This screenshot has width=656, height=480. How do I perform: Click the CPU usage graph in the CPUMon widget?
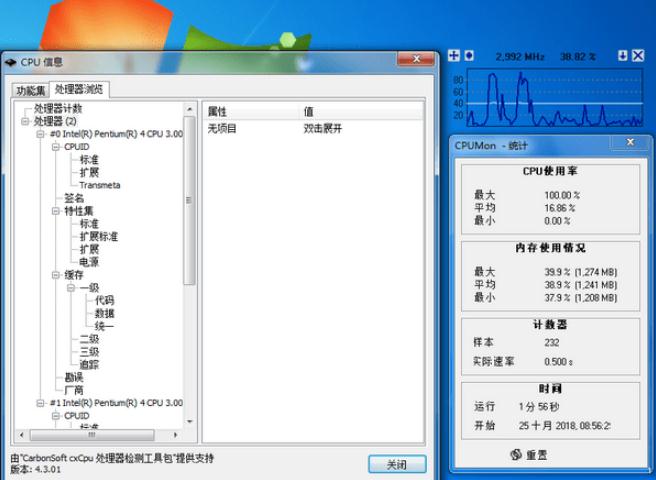click(554, 98)
